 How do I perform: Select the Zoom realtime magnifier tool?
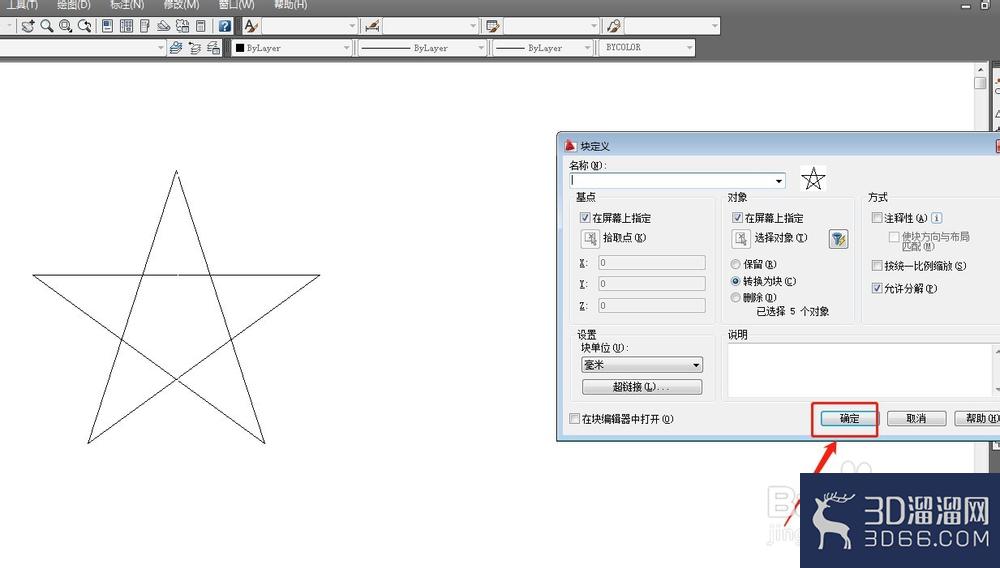coord(47,26)
